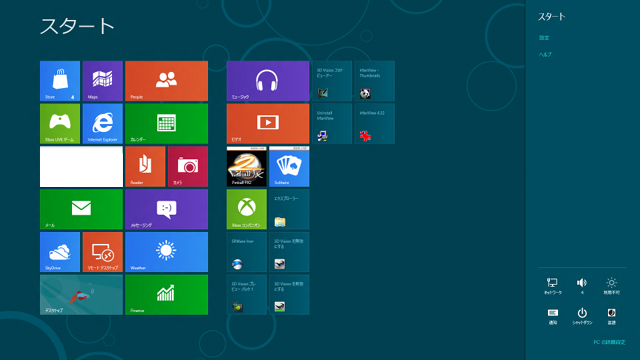Open the volume speaker control
Screen dimensions: 640x360
tap(582, 286)
